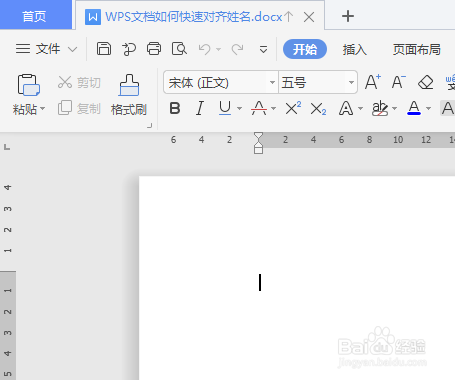Click the WPS document icon in tab
This screenshot has width=455, height=380.
(93, 17)
